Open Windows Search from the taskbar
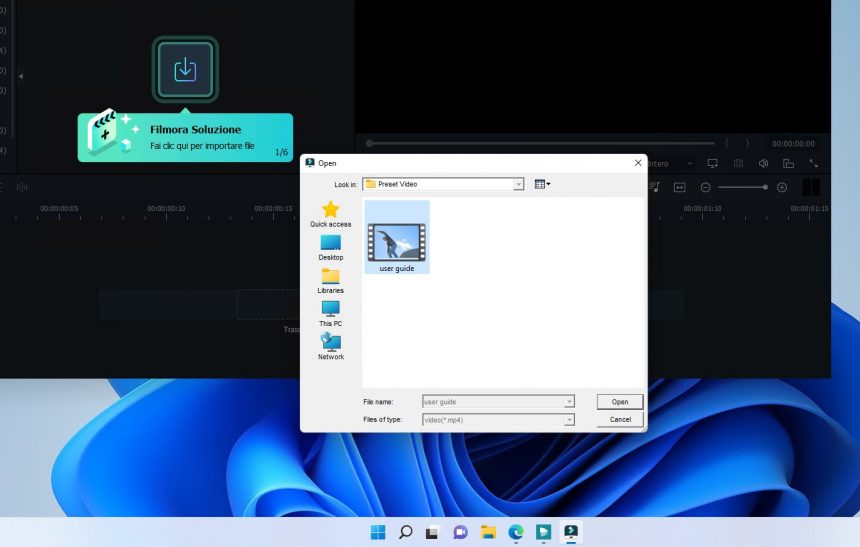The width and height of the screenshot is (860, 547). point(405,532)
